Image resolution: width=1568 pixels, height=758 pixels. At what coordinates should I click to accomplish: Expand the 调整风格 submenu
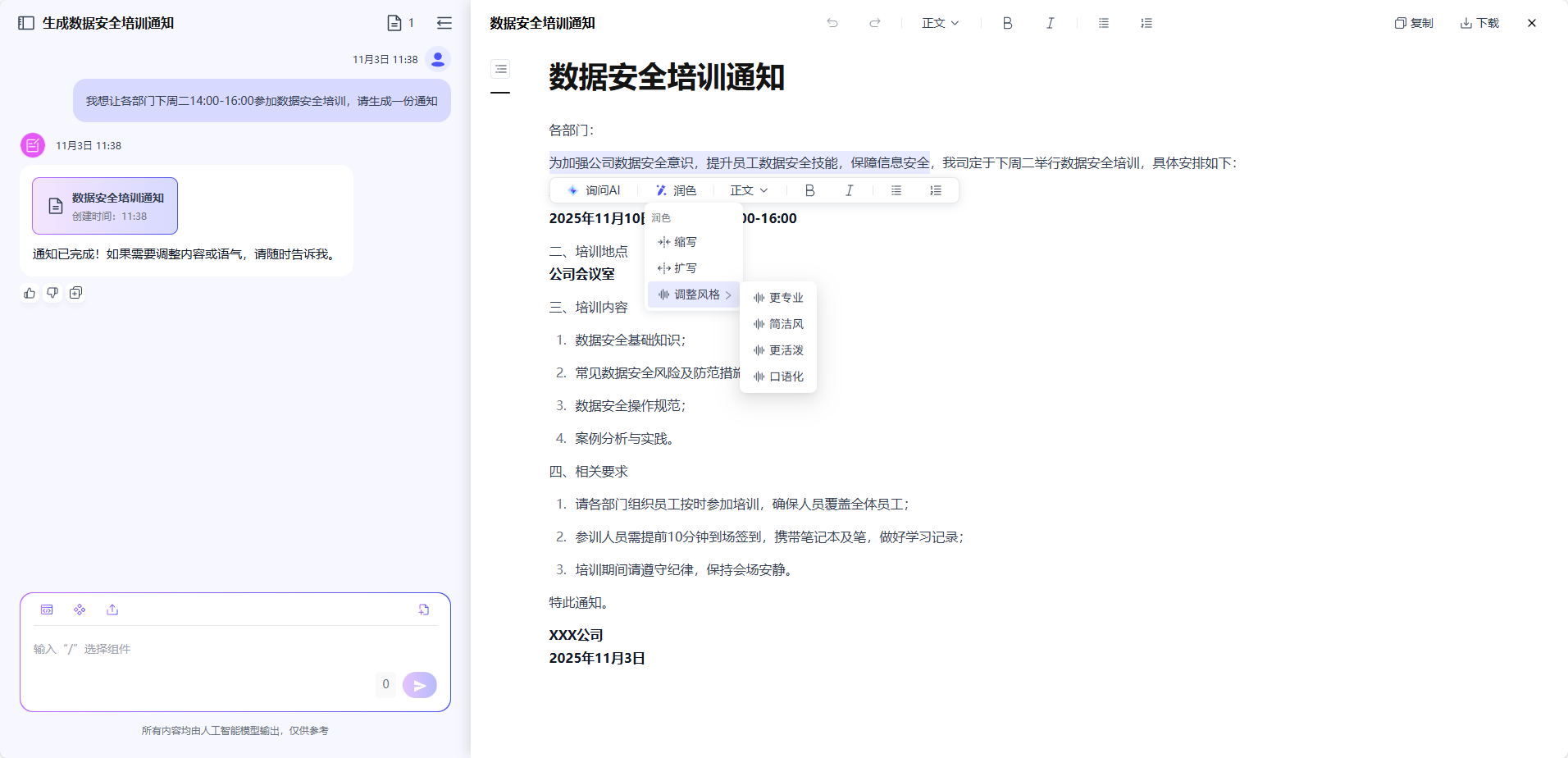pyautogui.click(x=695, y=295)
